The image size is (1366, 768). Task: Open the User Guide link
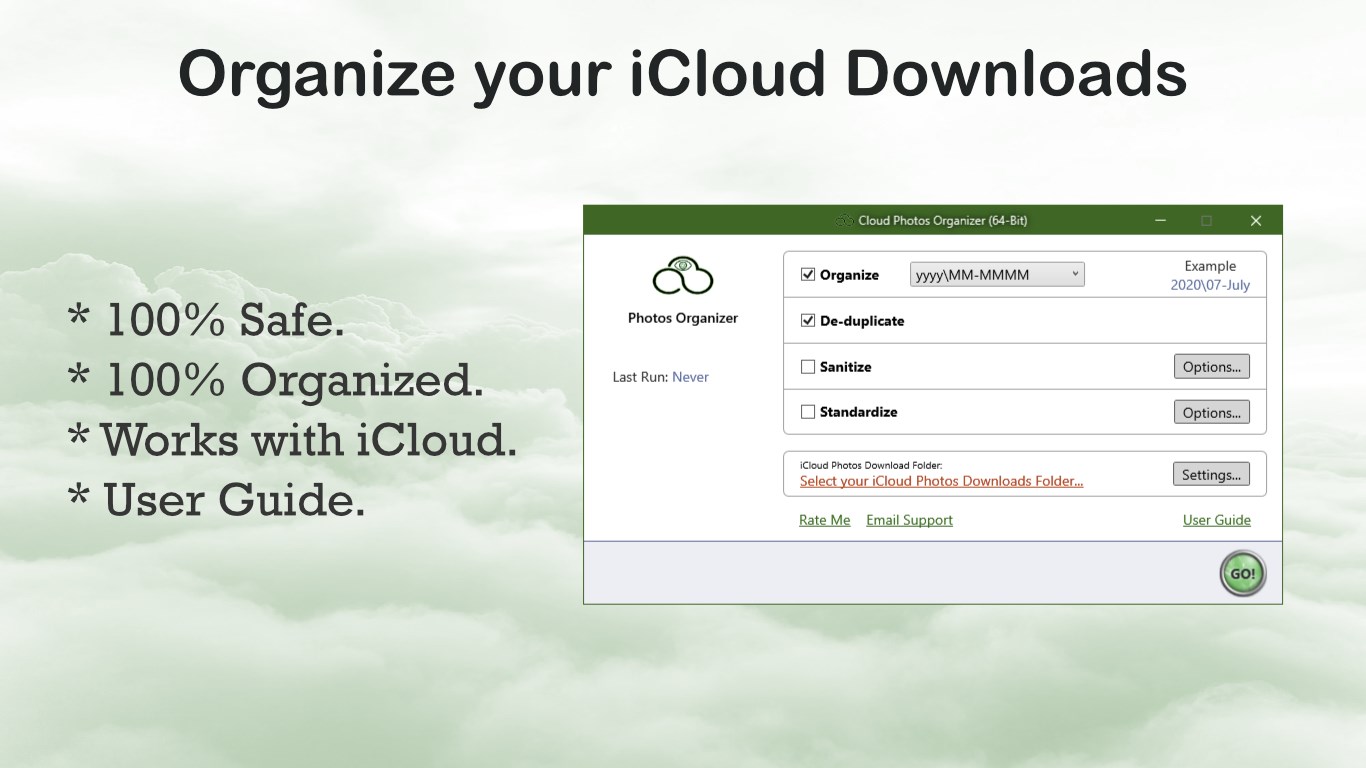click(1217, 520)
